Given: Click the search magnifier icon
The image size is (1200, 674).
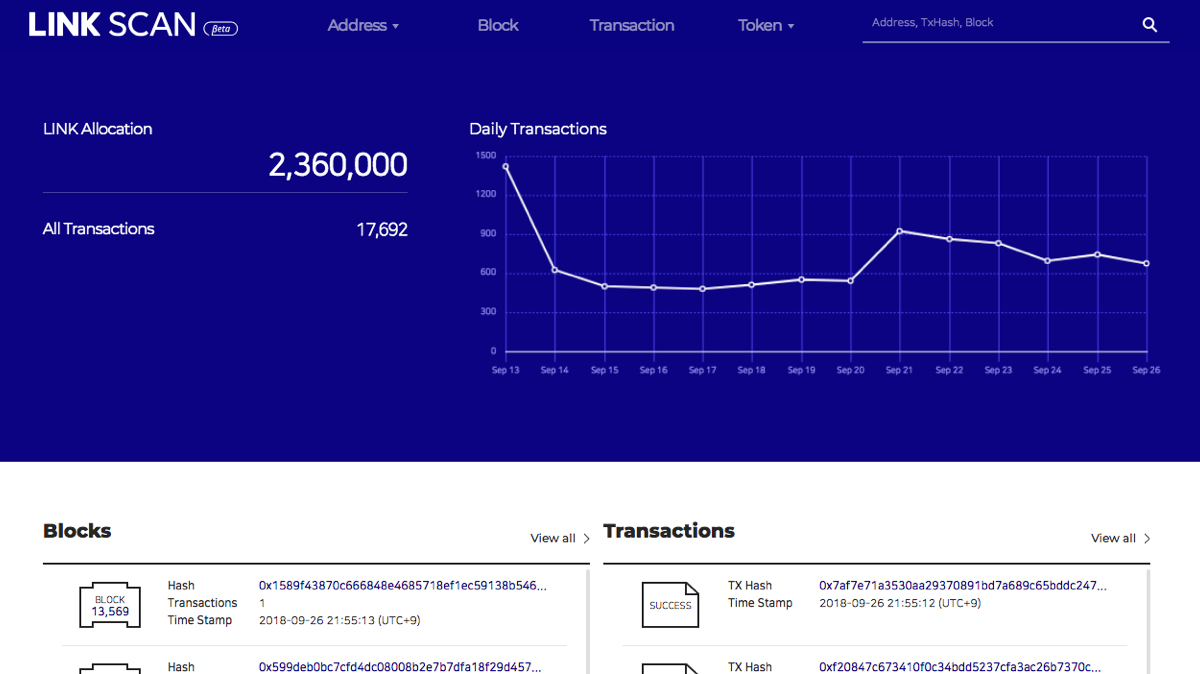Looking at the screenshot, I should point(1149,25).
